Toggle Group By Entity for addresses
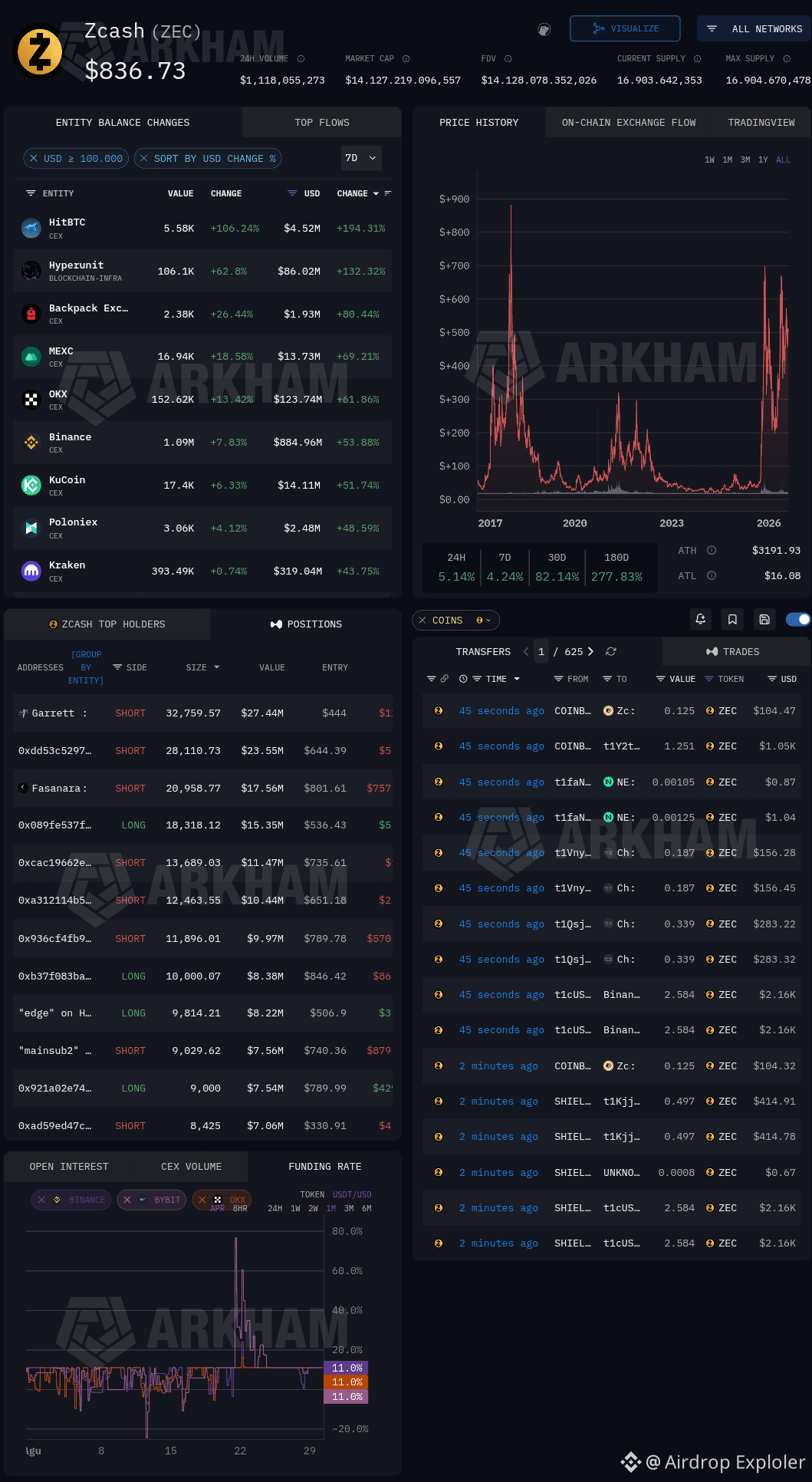The width and height of the screenshot is (812, 1482). click(86, 667)
